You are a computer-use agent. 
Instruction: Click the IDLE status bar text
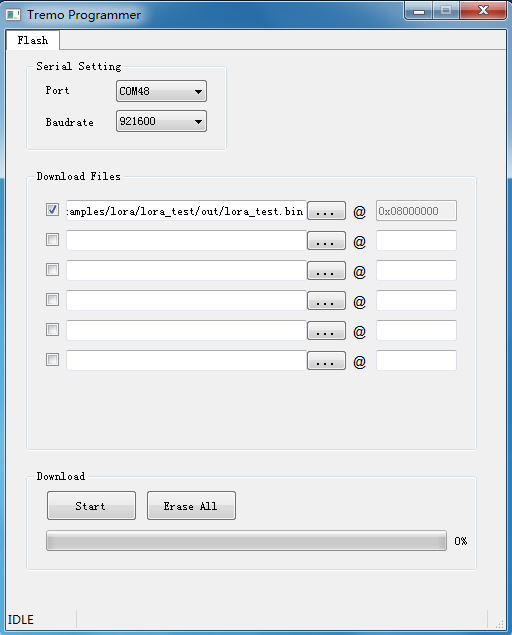click(x=21, y=620)
